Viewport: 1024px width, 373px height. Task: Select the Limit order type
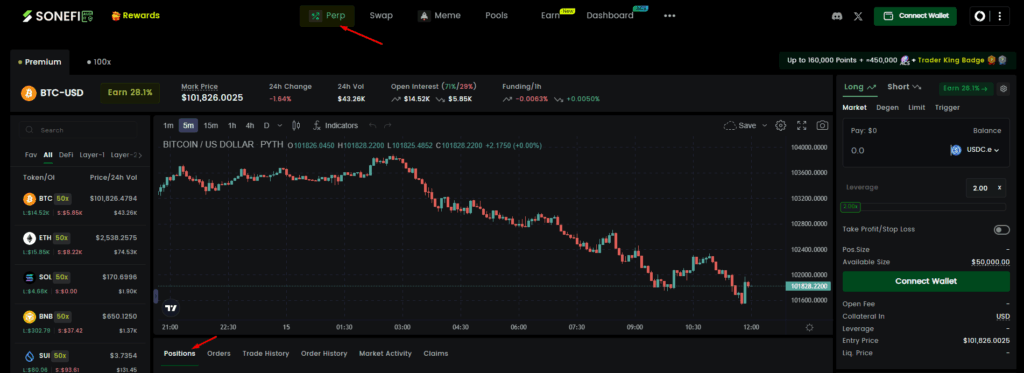coord(916,107)
